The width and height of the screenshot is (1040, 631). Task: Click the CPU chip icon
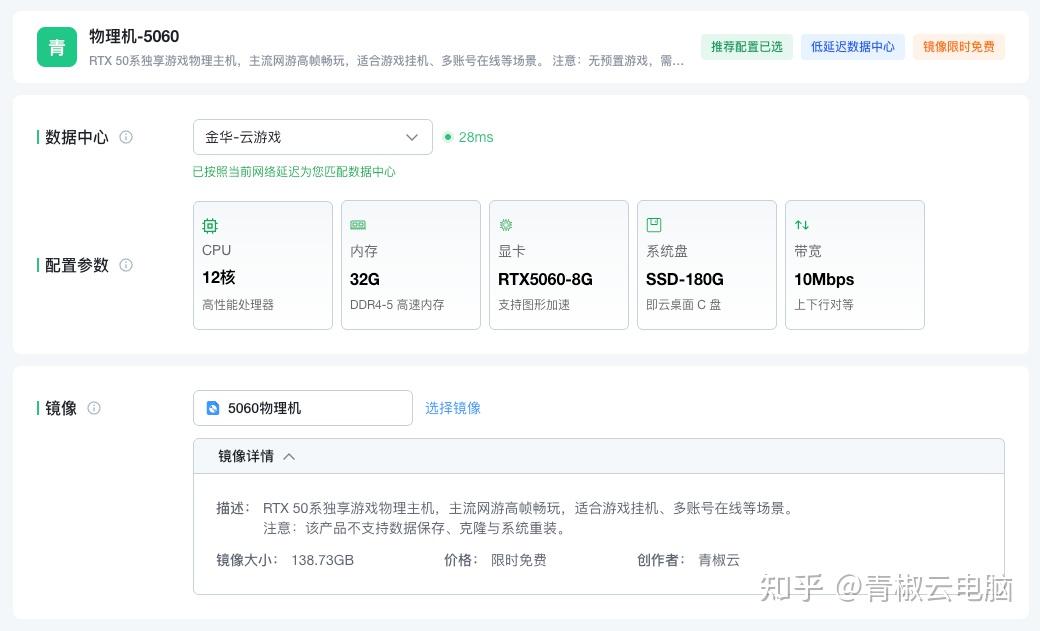coord(210,226)
